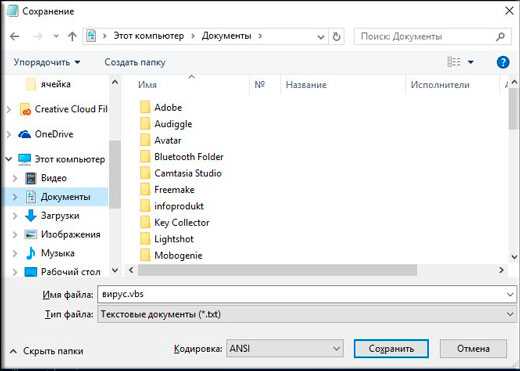The image size is (520, 371).
Task: Expand the Видео tree node
Action: pos(15,178)
